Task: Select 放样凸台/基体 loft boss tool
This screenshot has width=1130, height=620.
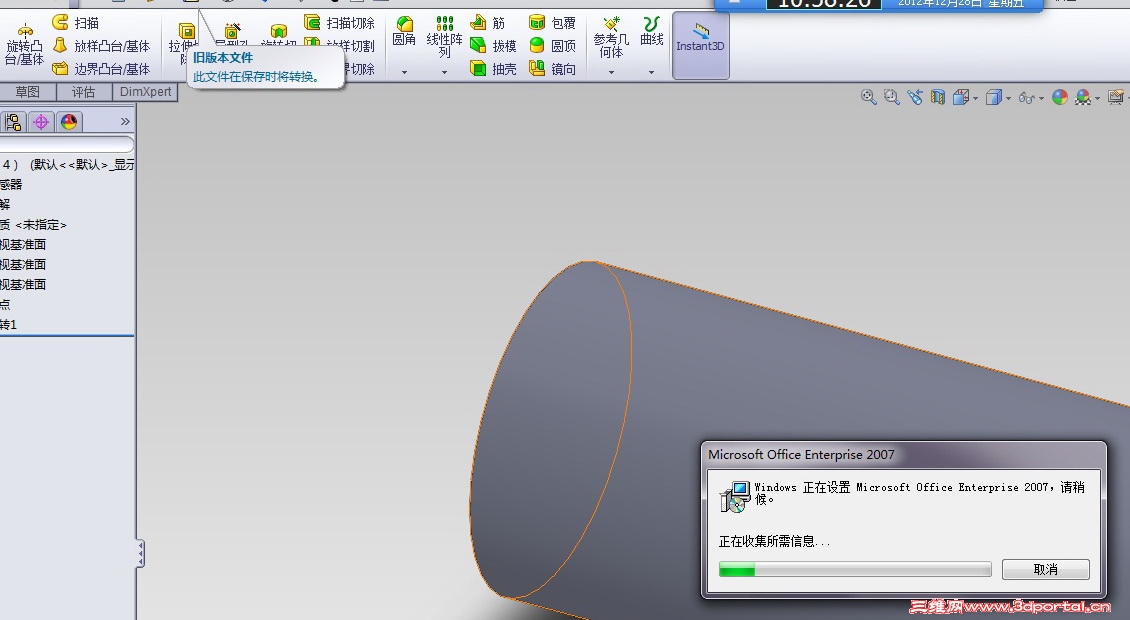Action: [x=102, y=46]
